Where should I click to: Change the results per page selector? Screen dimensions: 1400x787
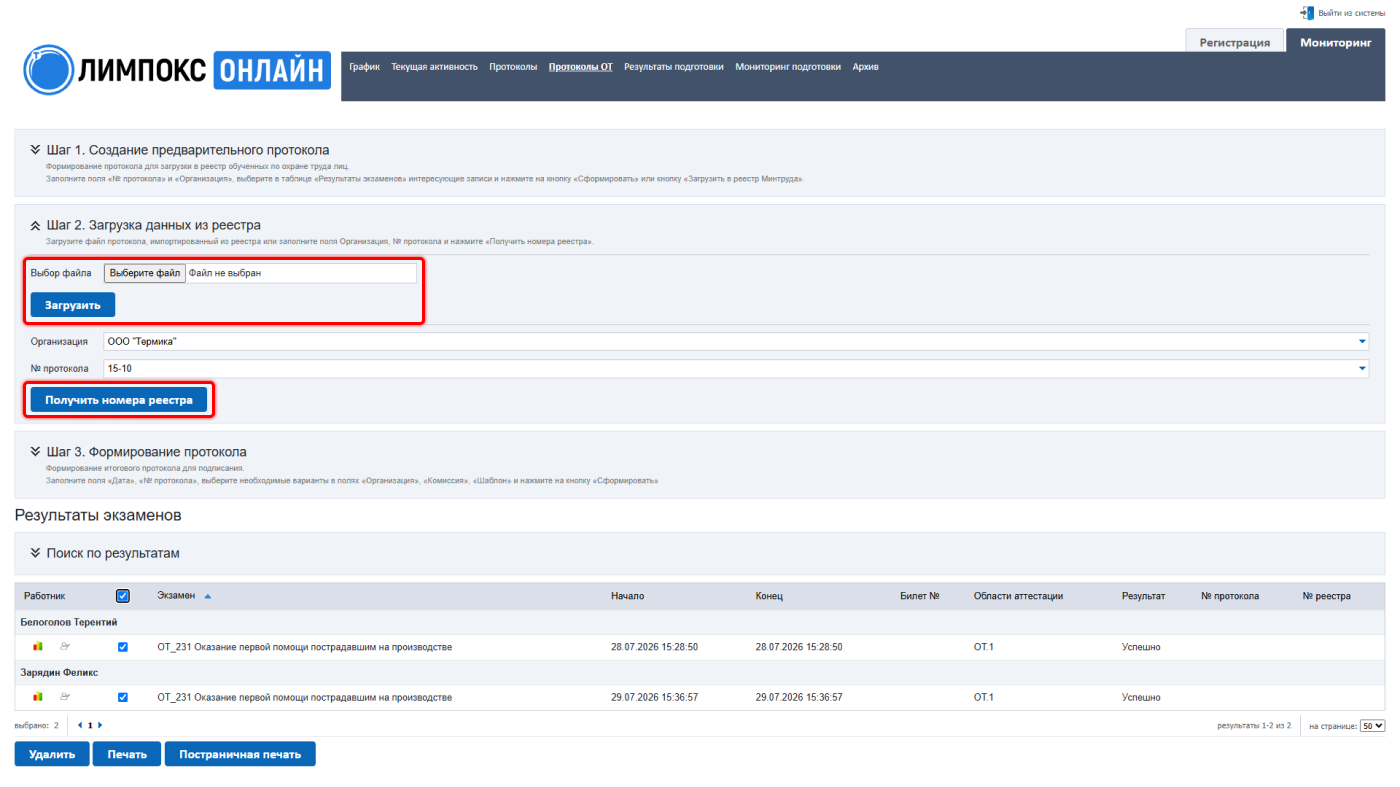click(x=1372, y=726)
